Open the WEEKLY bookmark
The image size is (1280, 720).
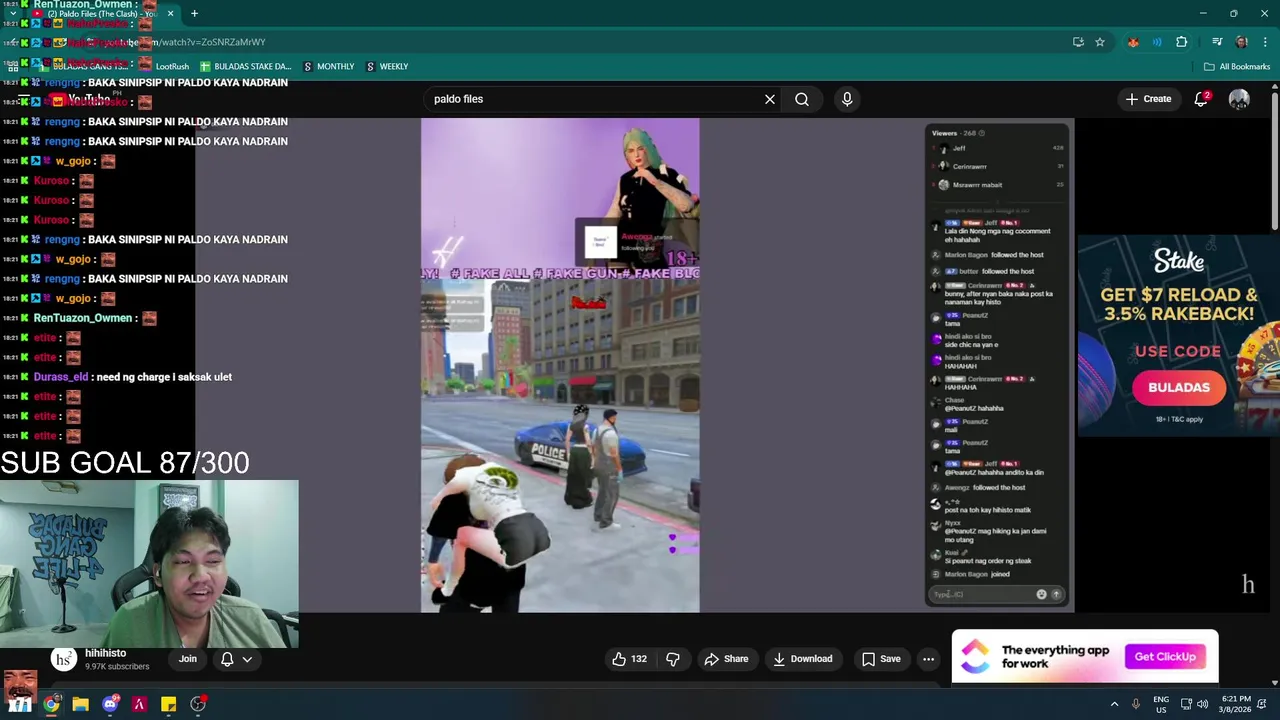(x=386, y=67)
